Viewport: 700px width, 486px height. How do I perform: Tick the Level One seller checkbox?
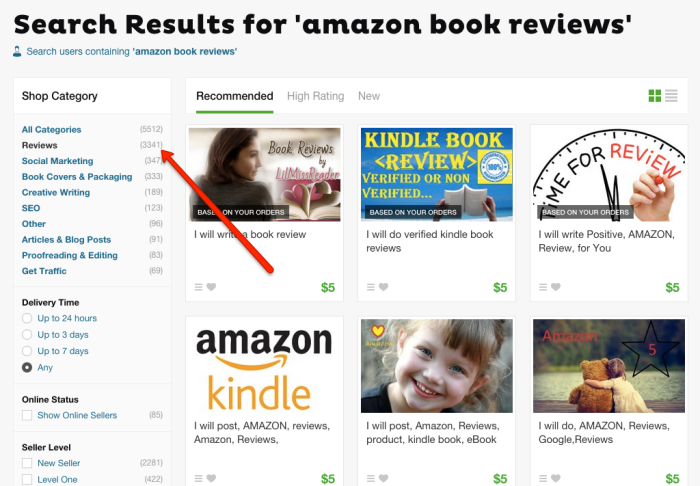pyautogui.click(x=27, y=480)
